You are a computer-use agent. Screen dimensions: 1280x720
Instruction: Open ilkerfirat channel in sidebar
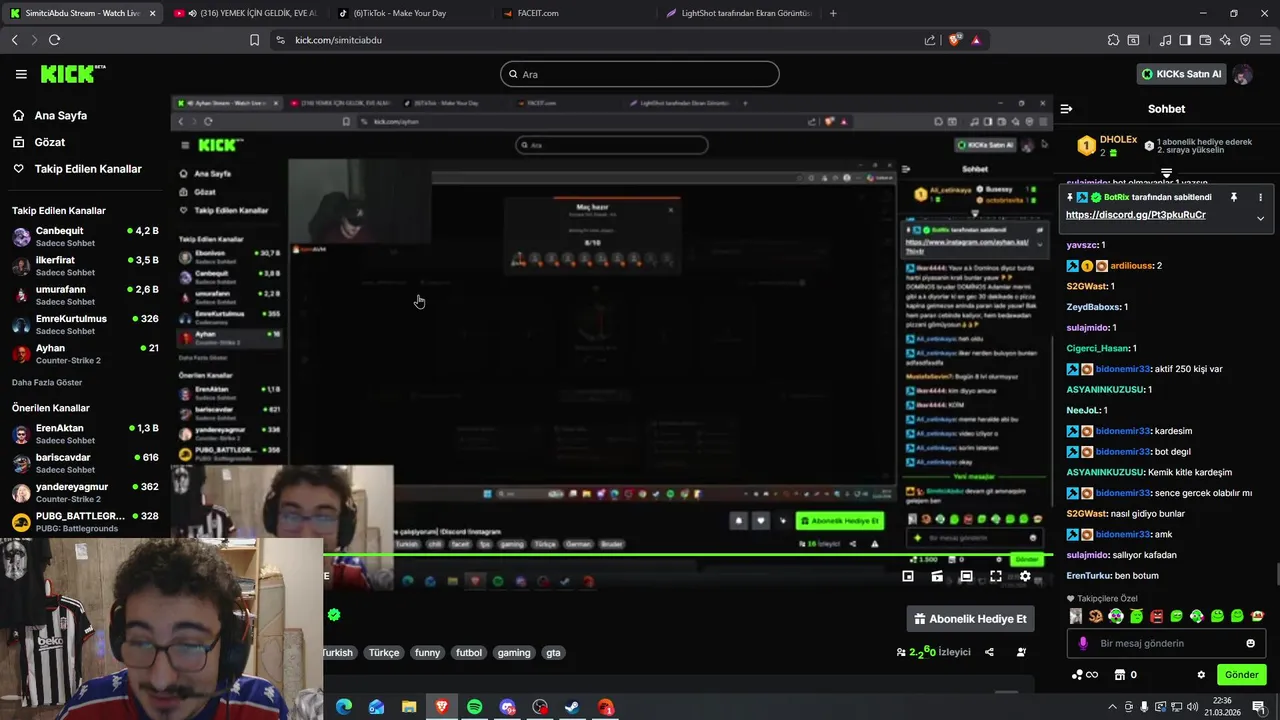pyautogui.click(x=84, y=266)
